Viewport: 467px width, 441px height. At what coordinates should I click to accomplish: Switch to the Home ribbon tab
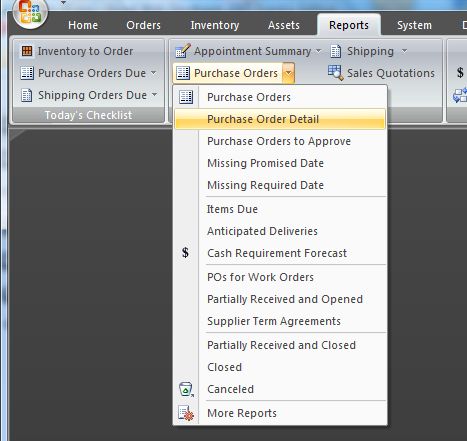coord(83,25)
